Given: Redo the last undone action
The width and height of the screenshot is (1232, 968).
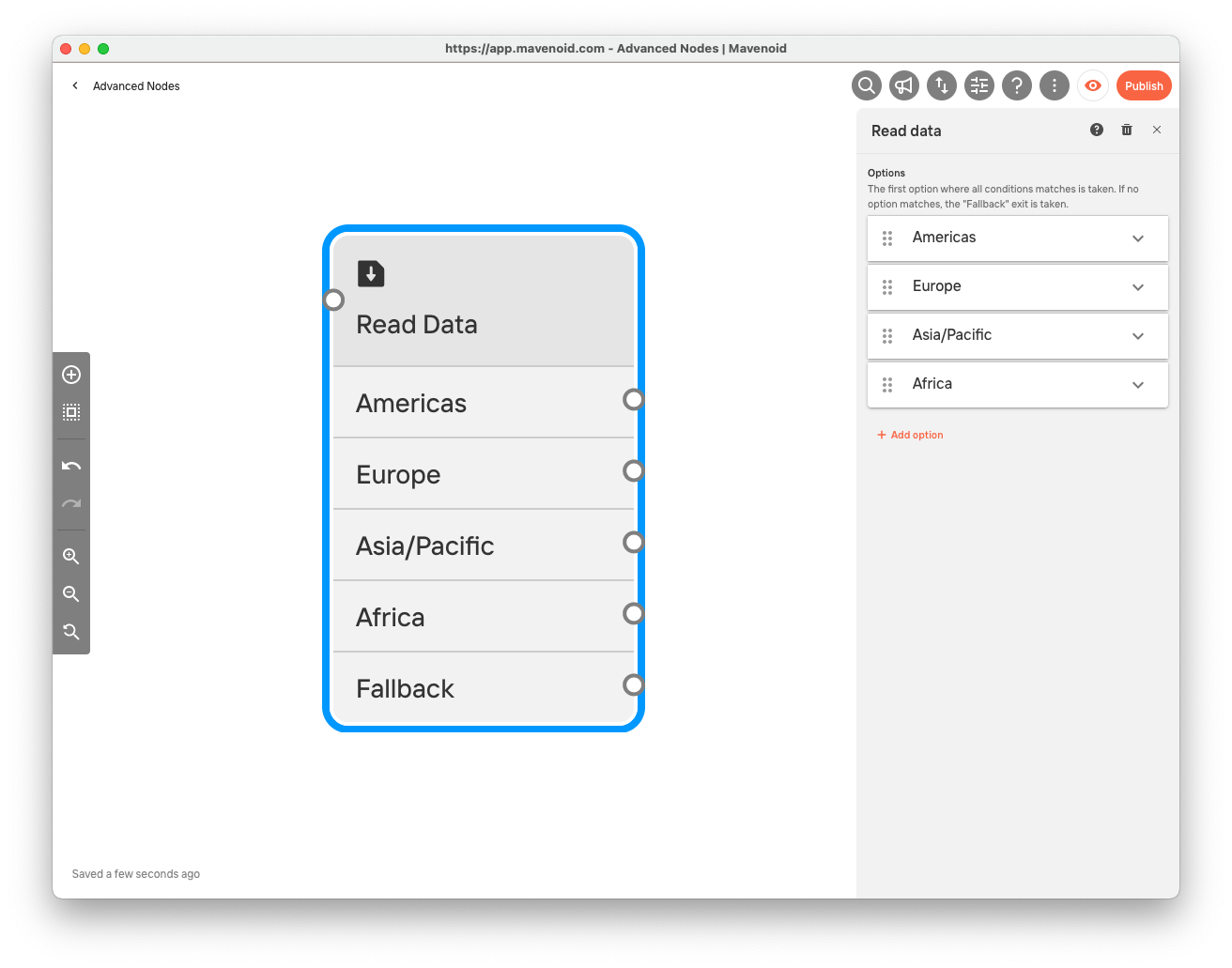Looking at the screenshot, I should pyautogui.click(x=71, y=503).
